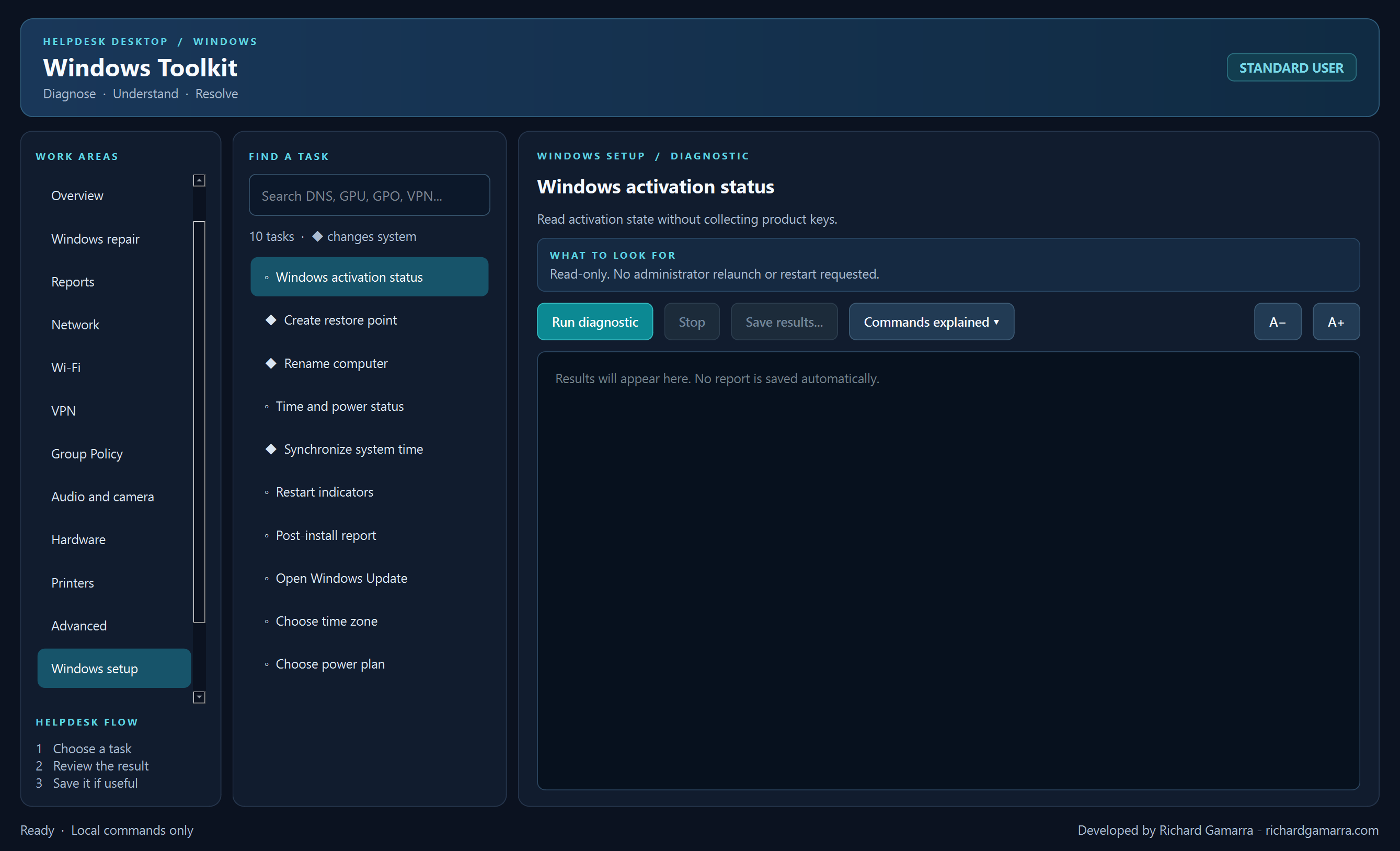Run the diagnostic

pyautogui.click(x=595, y=321)
